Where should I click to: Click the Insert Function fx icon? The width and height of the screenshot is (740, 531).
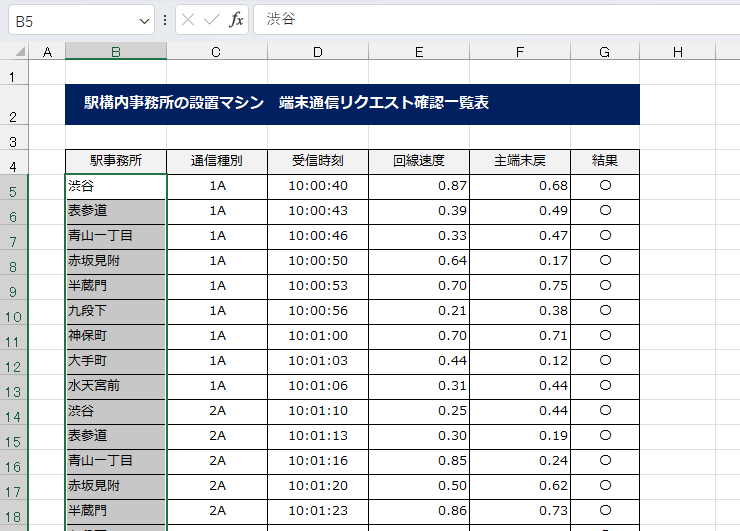coord(236,20)
